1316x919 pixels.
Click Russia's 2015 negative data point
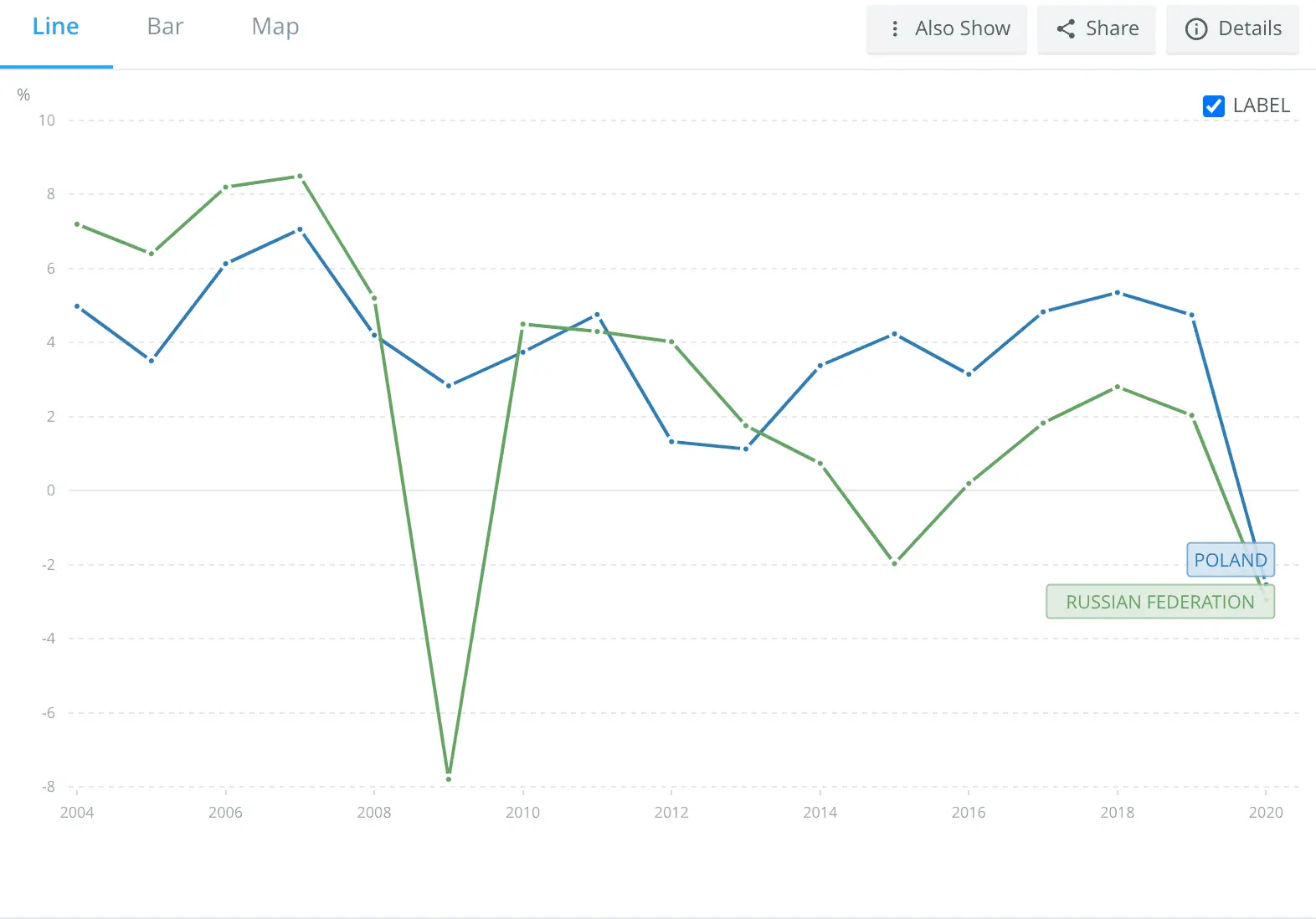(x=894, y=563)
